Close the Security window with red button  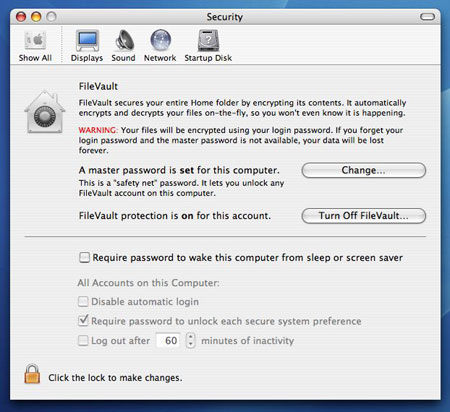click(x=21, y=17)
